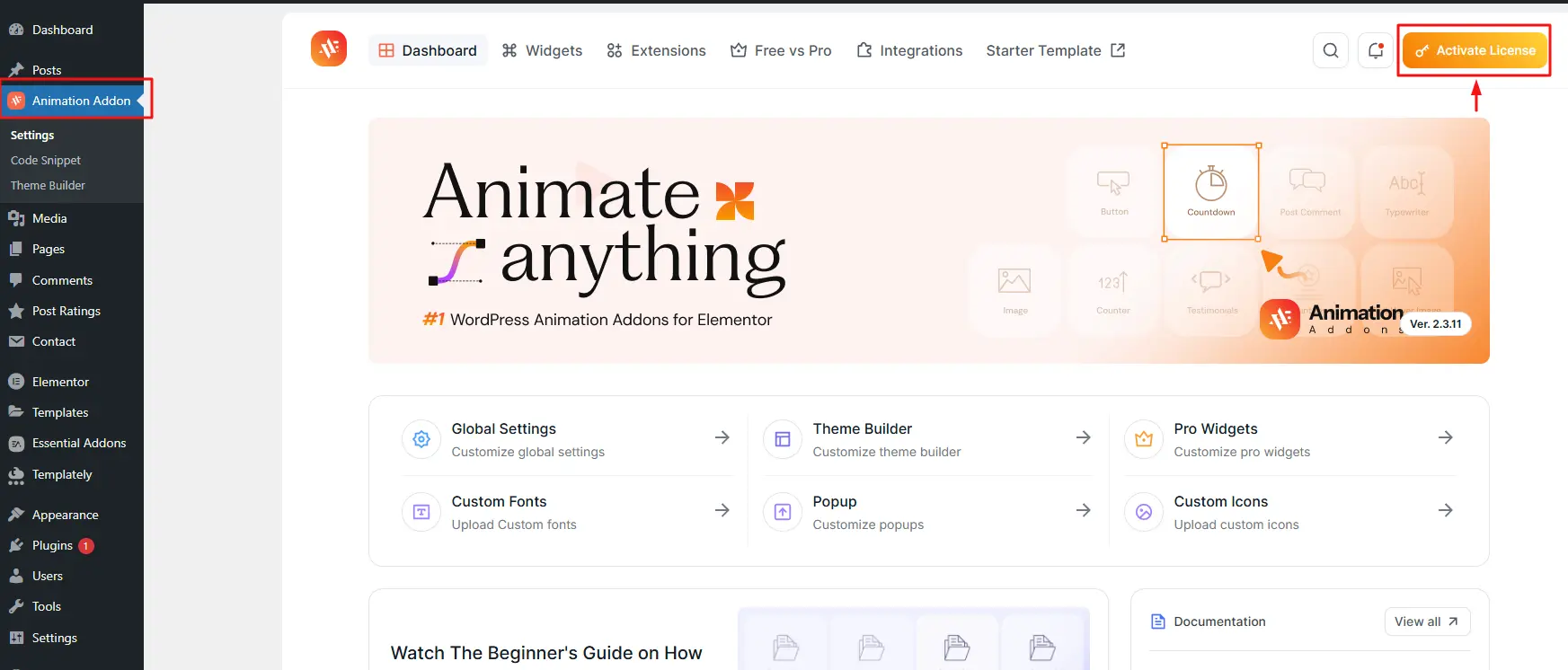Open Code Snippet submenu item

[x=46, y=160]
